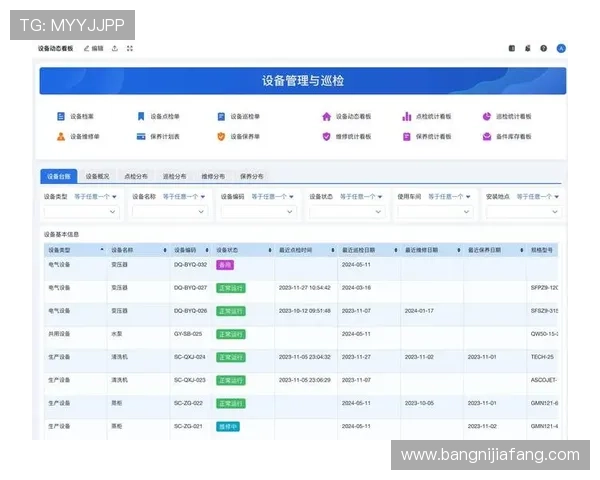Expand the 安装地点 value select box
This screenshot has width=600, height=480.
click(524, 212)
